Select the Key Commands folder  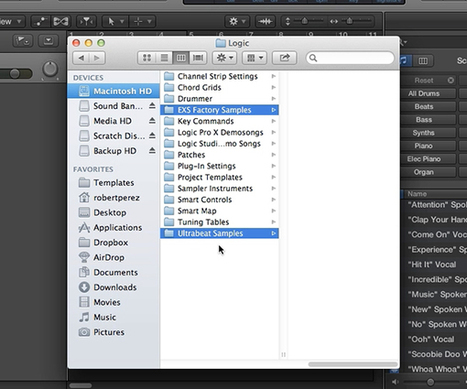pyautogui.click(x=219, y=121)
